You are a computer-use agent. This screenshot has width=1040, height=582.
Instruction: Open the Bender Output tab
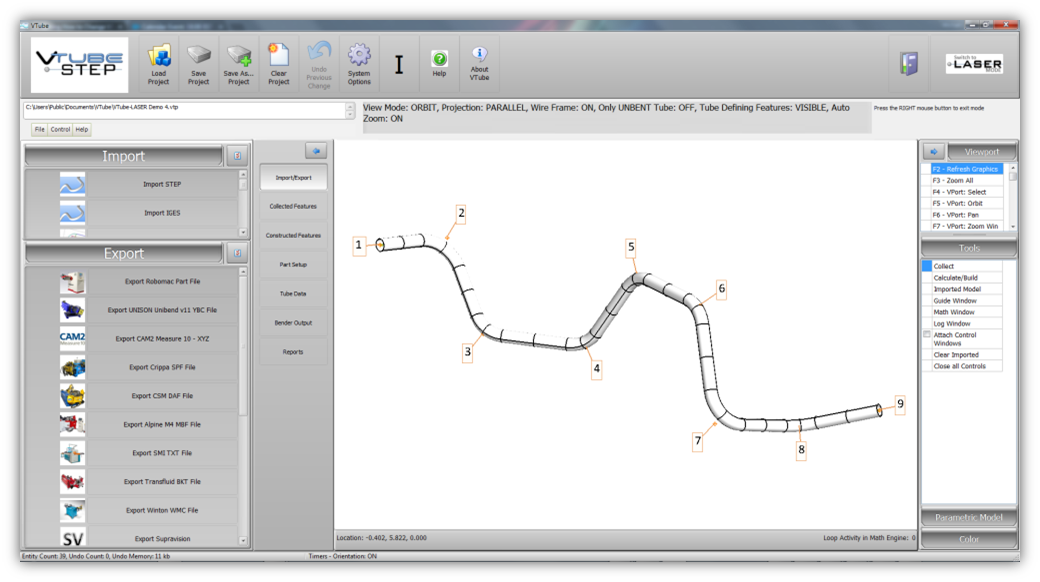pos(293,323)
